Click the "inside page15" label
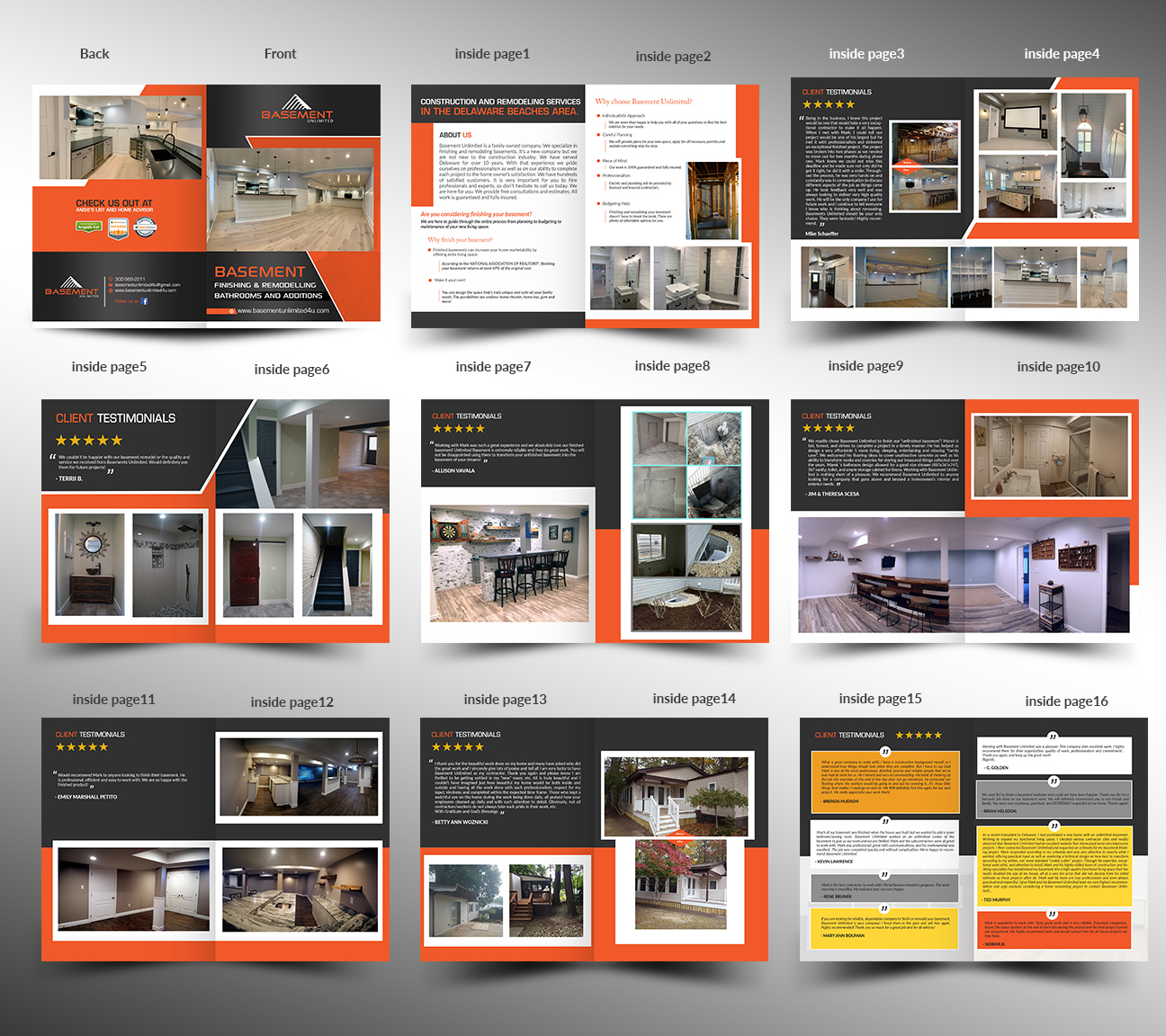 tap(880, 699)
